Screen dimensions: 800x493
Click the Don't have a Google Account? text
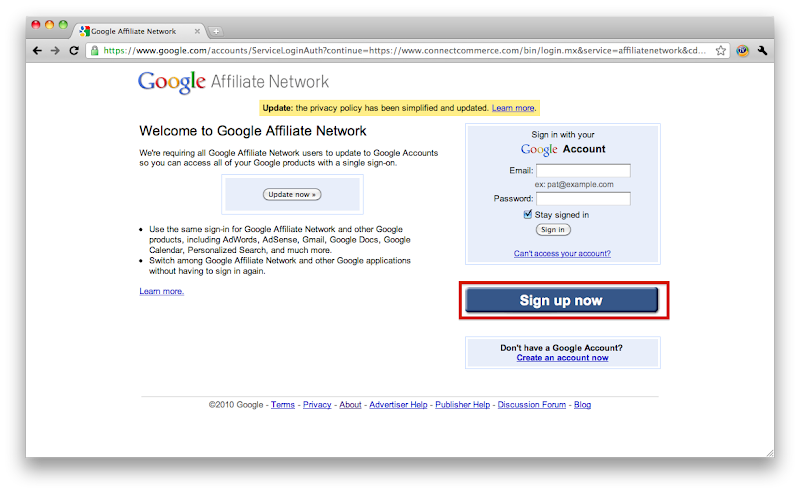point(561,348)
